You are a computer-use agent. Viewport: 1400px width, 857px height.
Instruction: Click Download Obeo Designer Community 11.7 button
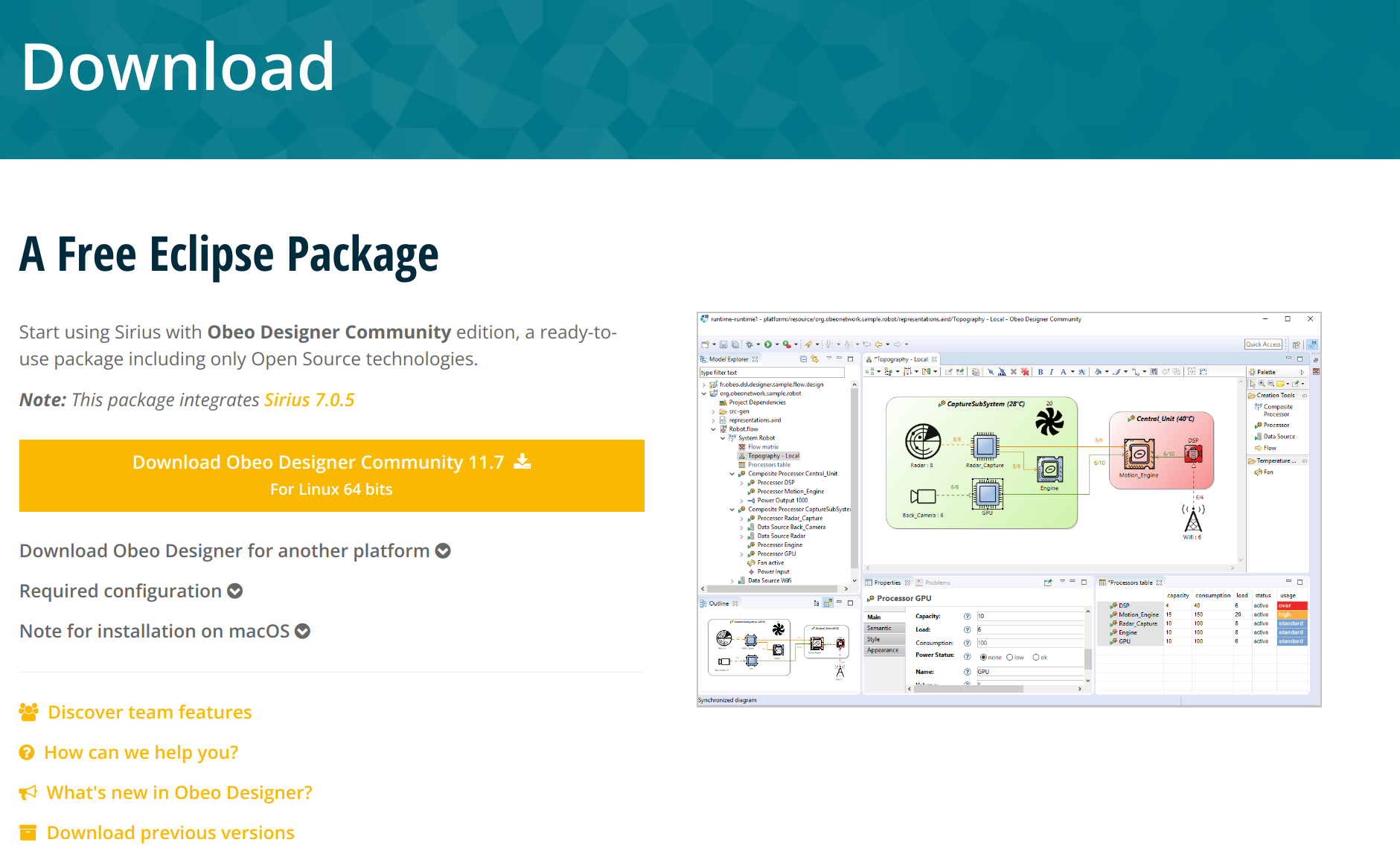click(x=332, y=475)
